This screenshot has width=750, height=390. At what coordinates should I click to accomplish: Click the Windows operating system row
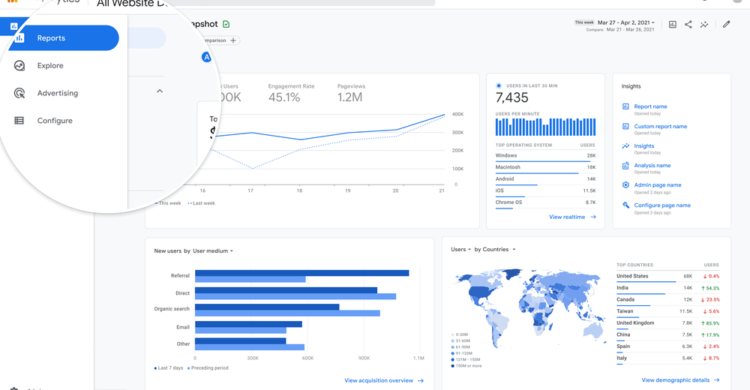tap(546, 157)
